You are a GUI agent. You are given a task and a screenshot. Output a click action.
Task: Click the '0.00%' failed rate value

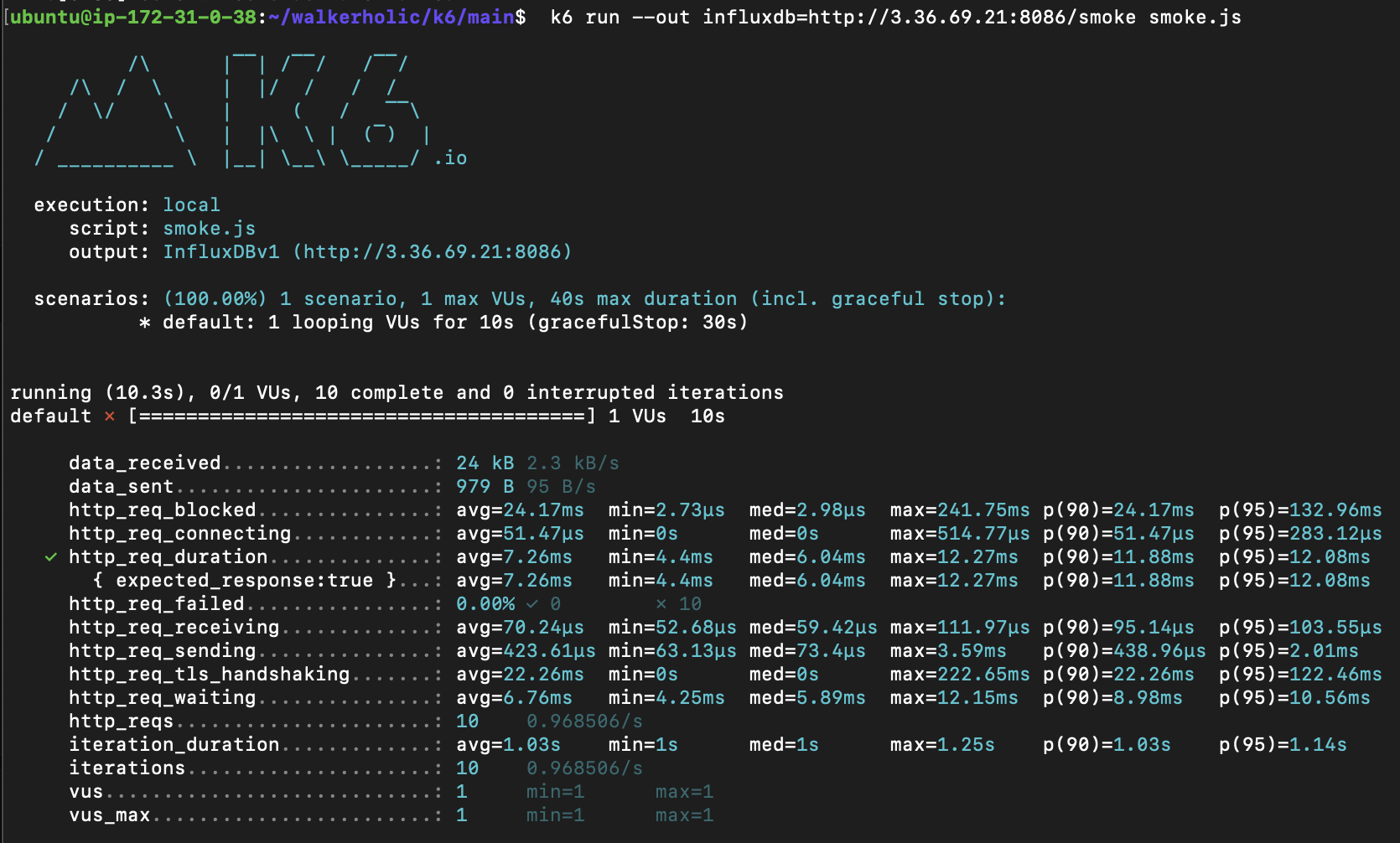(x=485, y=604)
